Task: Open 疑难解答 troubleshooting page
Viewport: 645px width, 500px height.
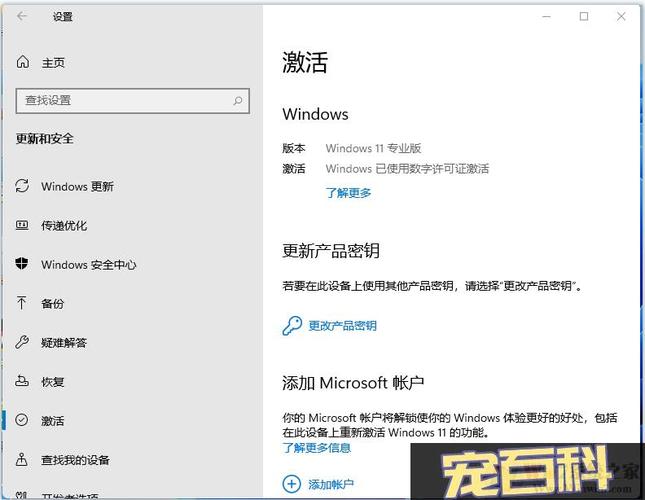Action: (x=64, y=343)
